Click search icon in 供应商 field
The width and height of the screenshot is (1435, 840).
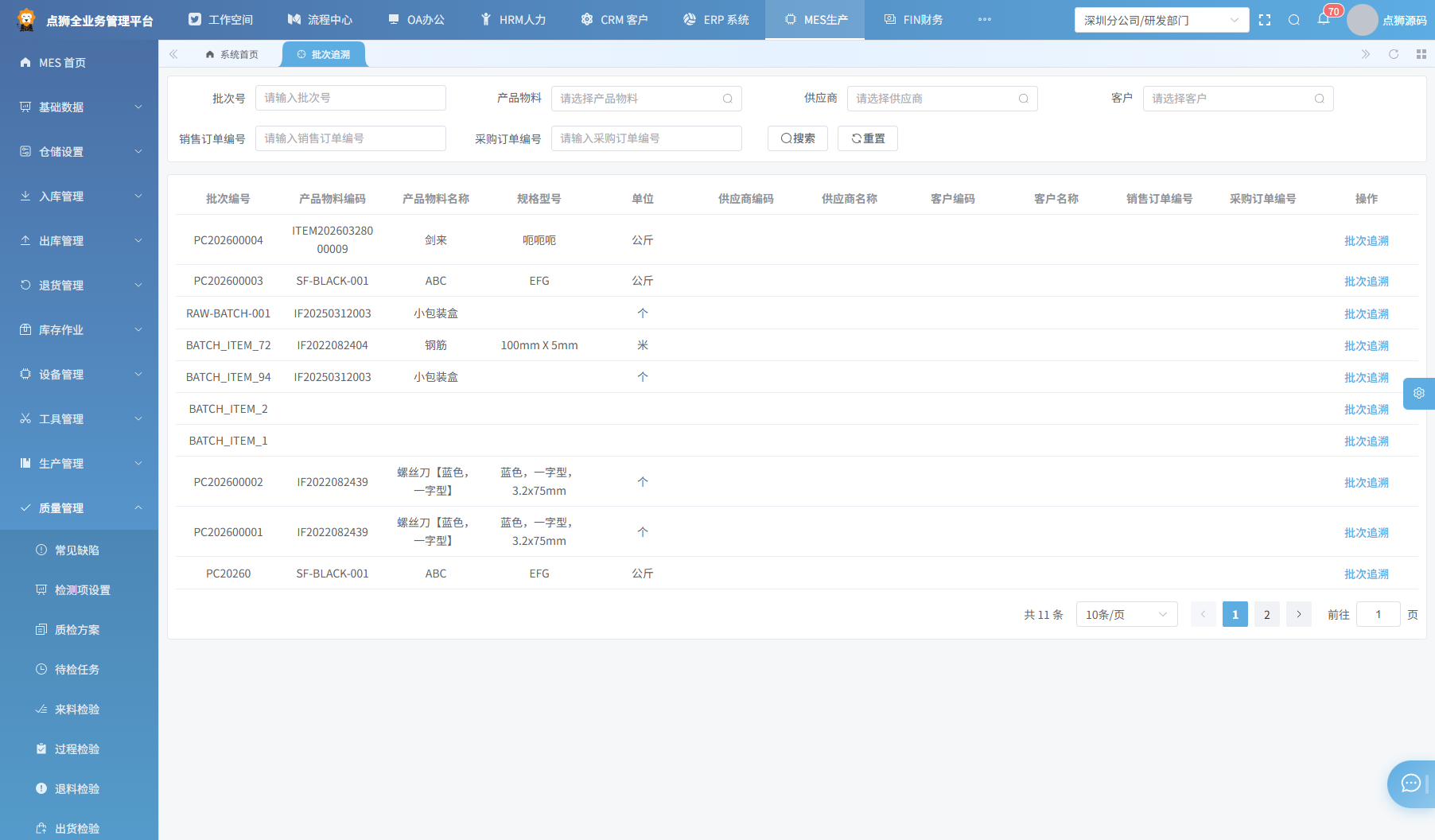pyautogui.click(x=1023, y=99)
